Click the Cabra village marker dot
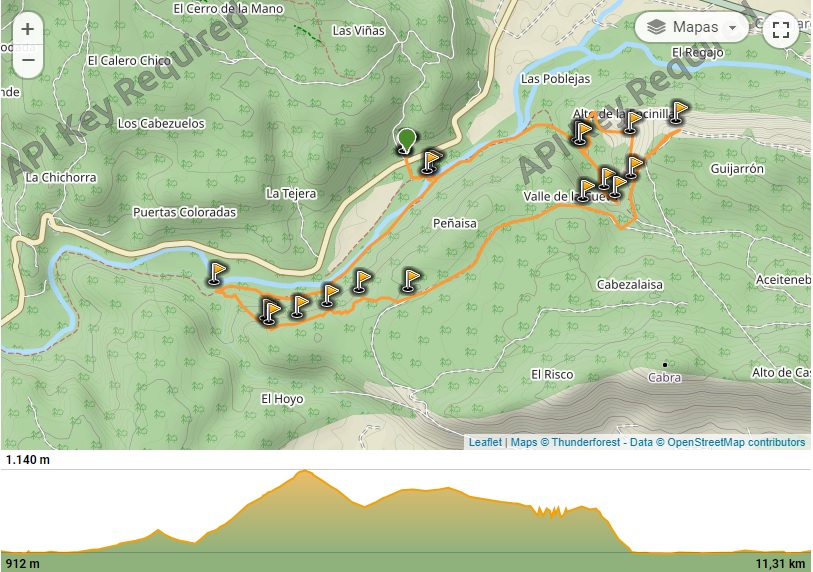This screenshot has width=813, height=572. (x=665, y=365)
